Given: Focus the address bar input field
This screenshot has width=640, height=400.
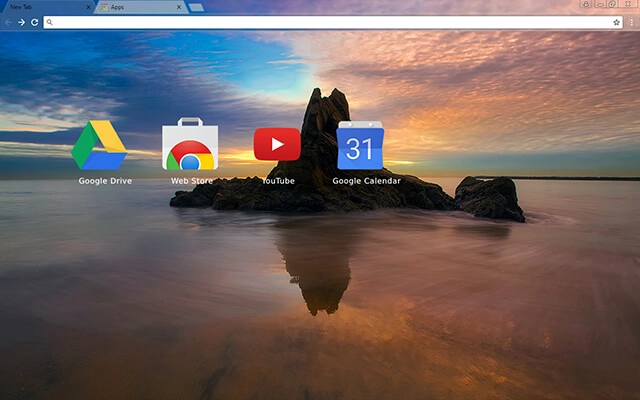Looking at the screenshot, I should pos(333,22).
